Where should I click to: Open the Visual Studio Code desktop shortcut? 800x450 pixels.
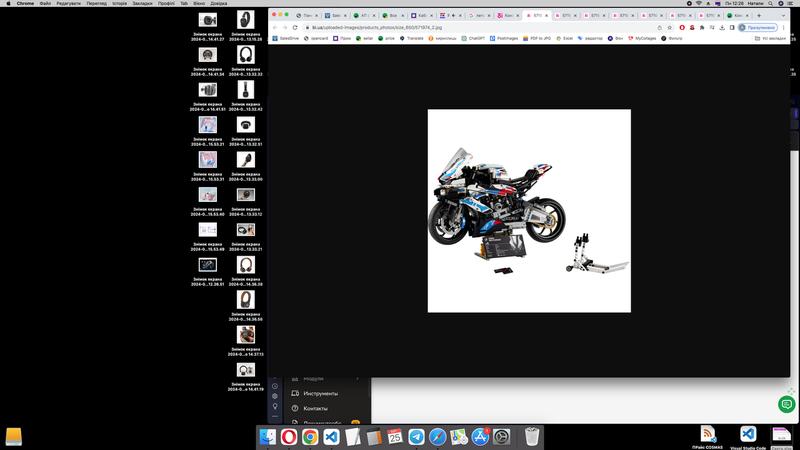pyautogui.click(x=747, y=433)
